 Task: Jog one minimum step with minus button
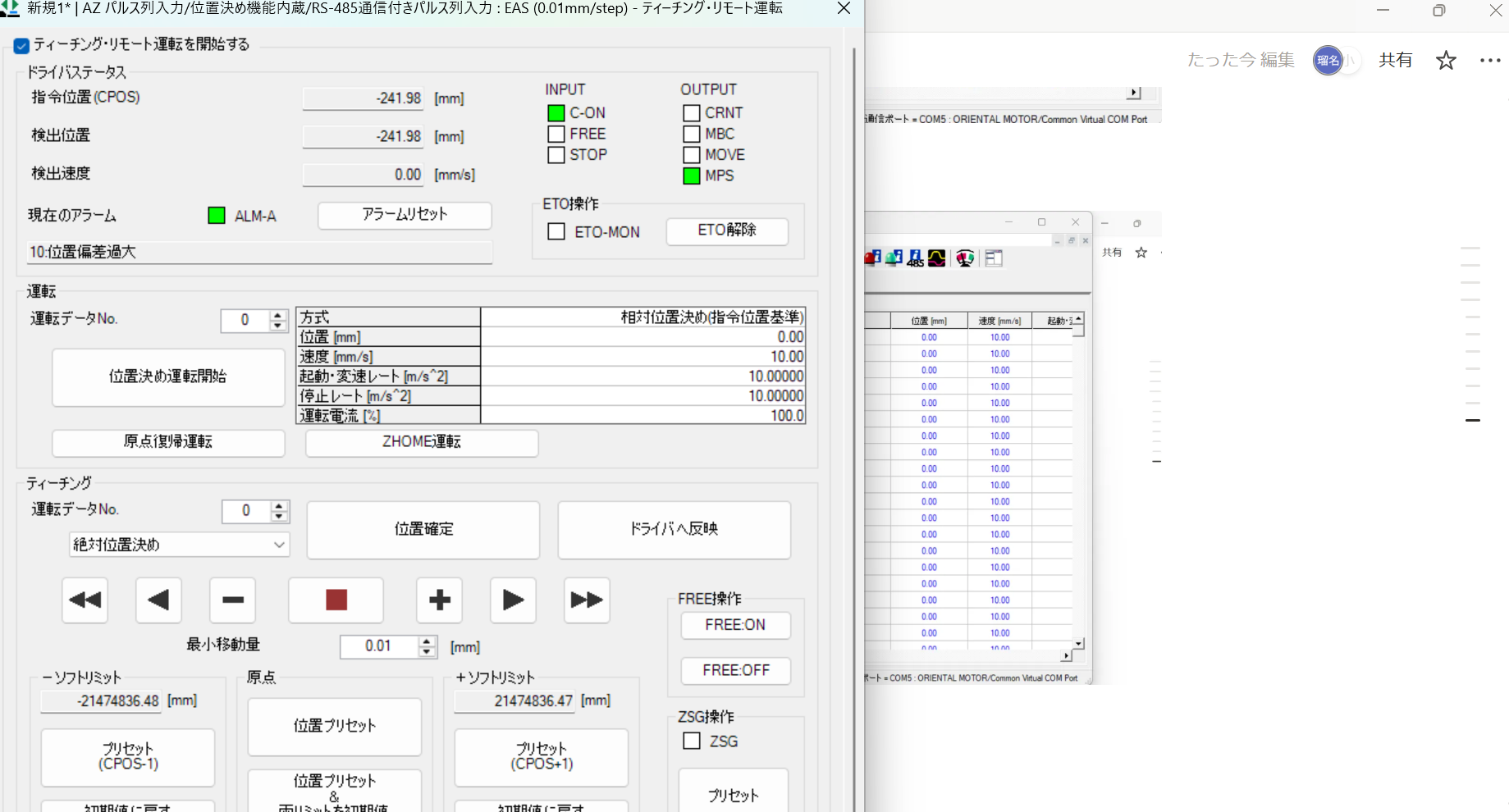[x=233, y=600]
